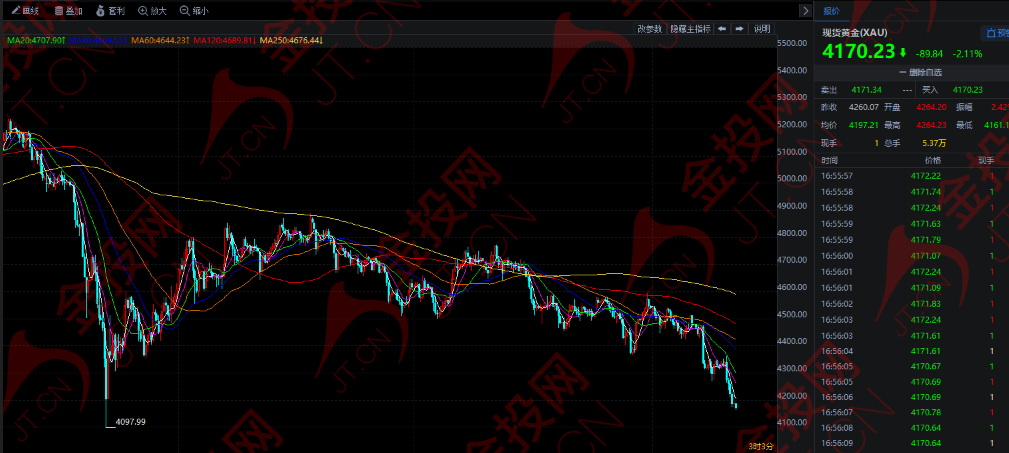1009x453 pixels.
Task: Select trade row at 16:56:00
Action: (911, 255)
